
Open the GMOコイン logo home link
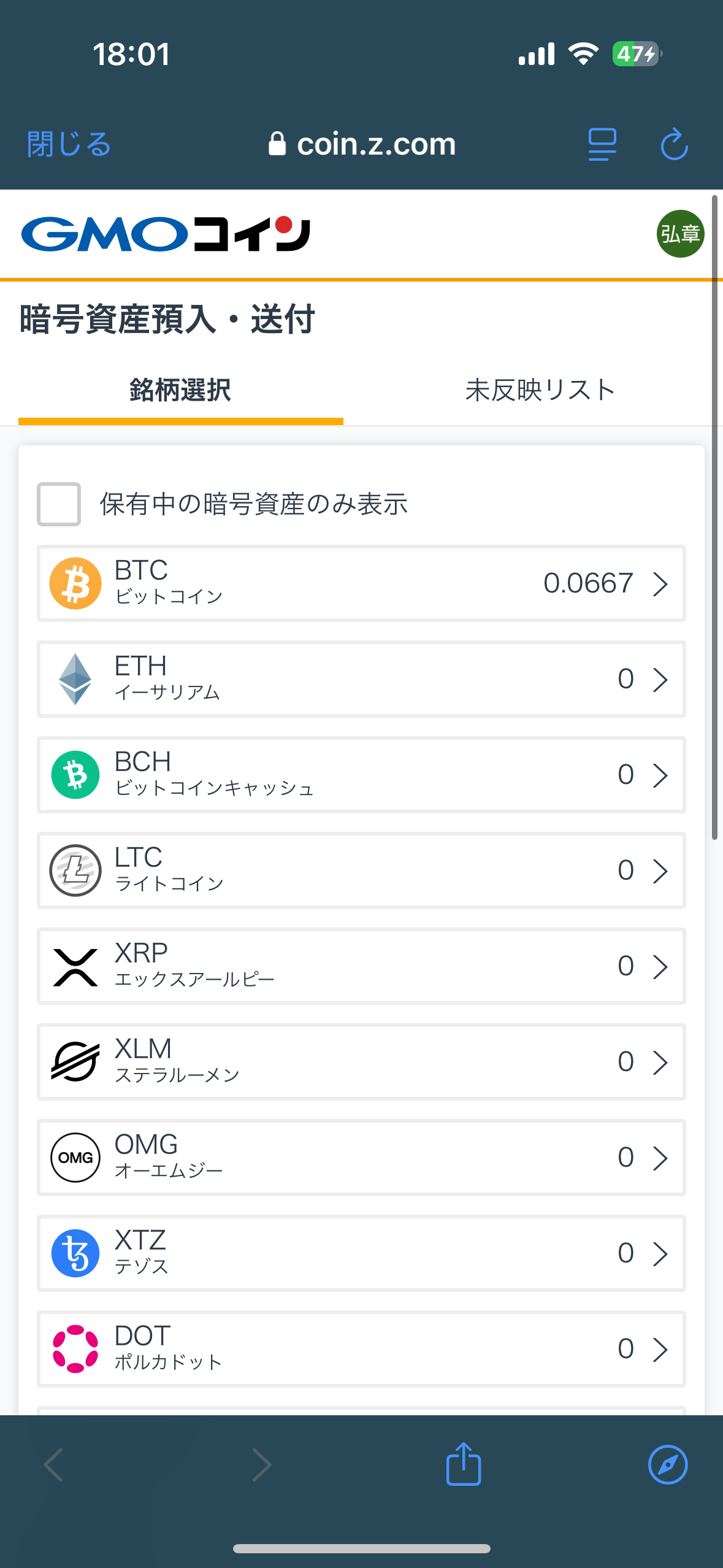point(166,234)
